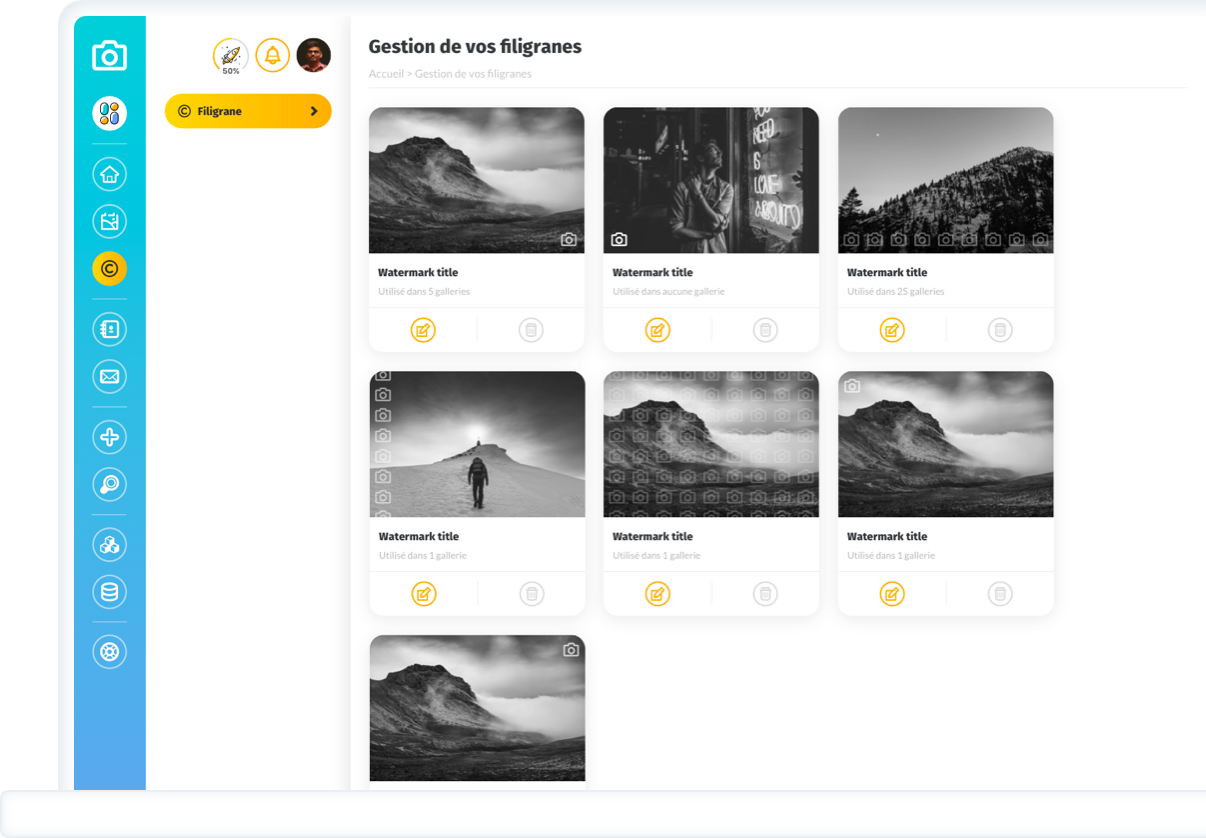Open the contacts notebook sidebar icon
The height and width of the screenshot is (838, 1206).
[109, 329]
